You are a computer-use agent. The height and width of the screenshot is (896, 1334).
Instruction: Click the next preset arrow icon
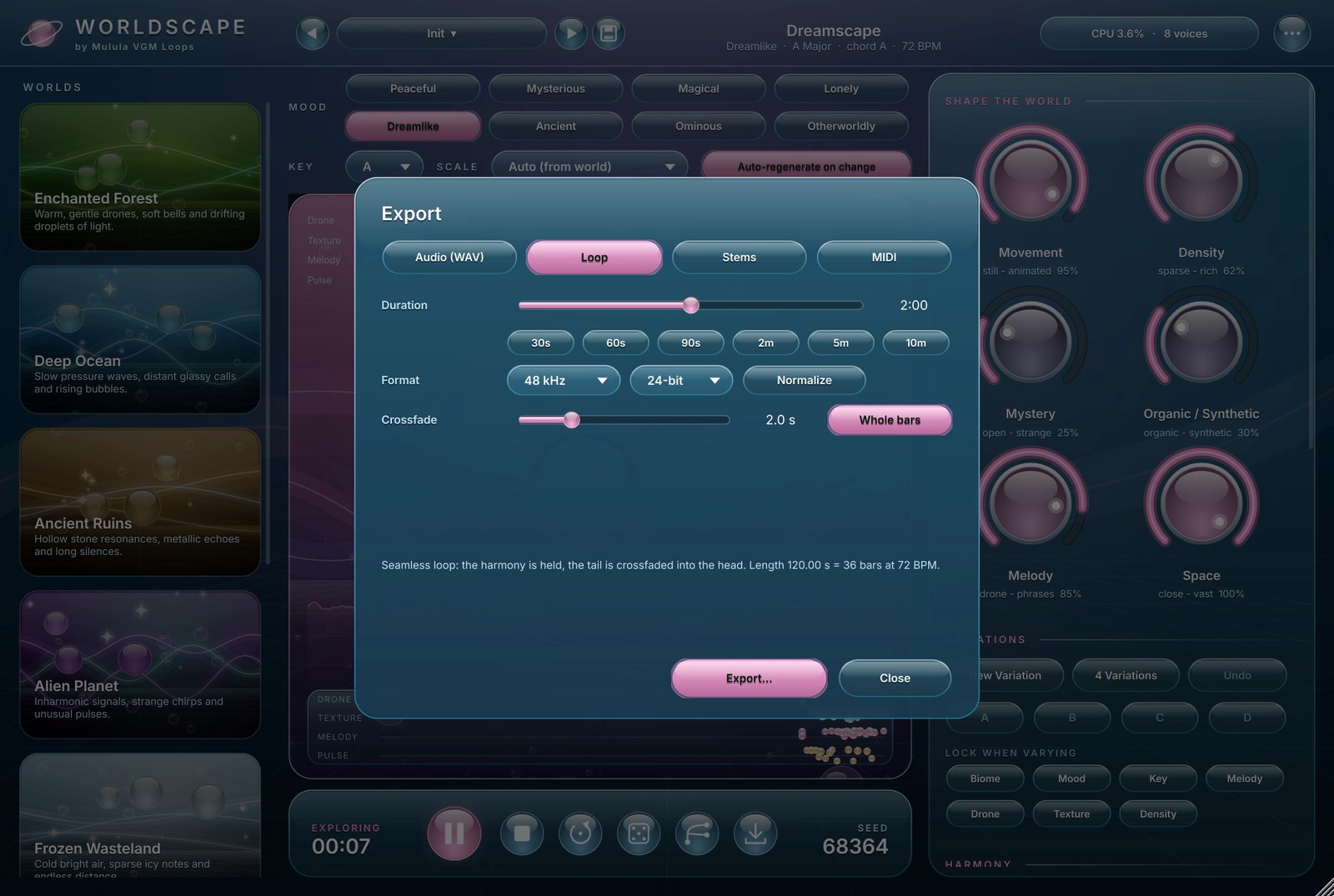click(x=571, y=33)
